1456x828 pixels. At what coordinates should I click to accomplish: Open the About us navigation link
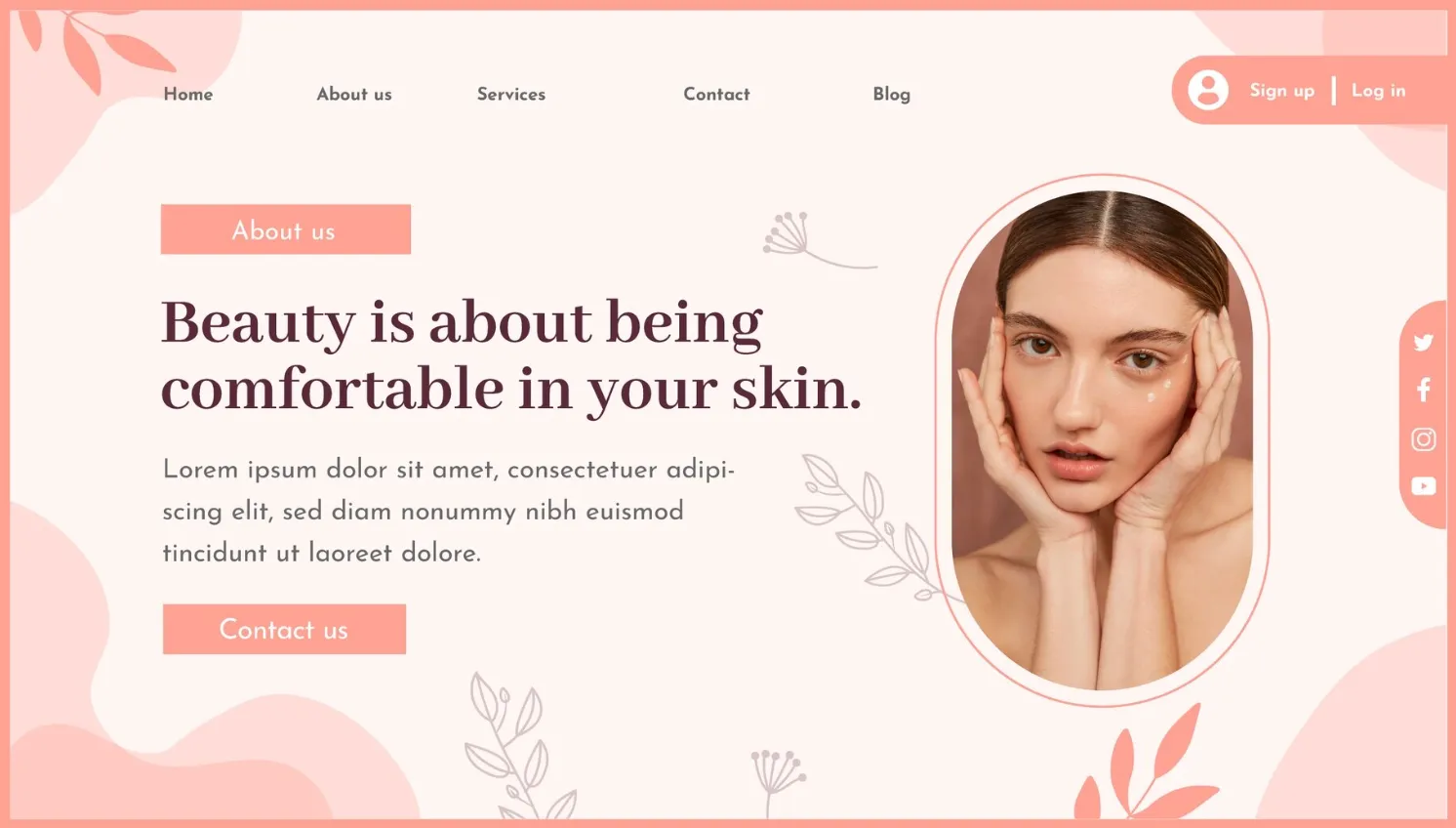(x=354, y=94)
